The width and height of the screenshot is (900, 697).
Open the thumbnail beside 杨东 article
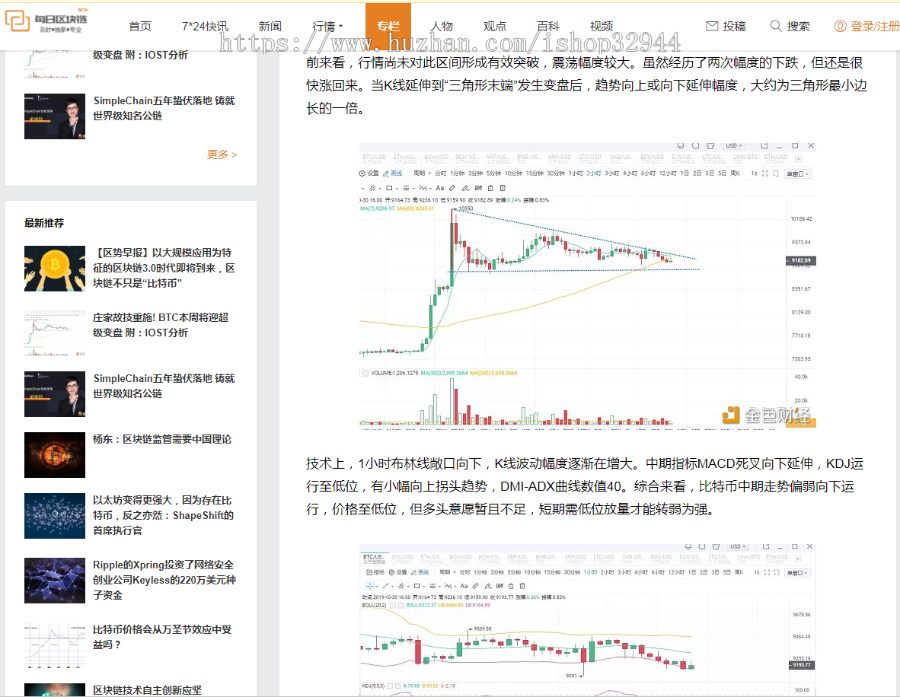[x=55, y=455]
